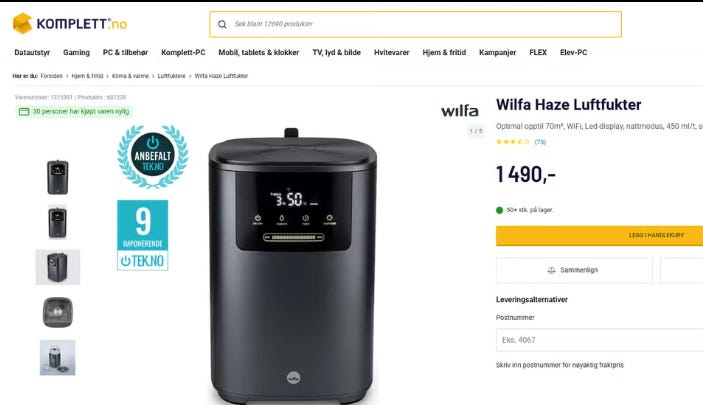Open the (73) reviews link
Viewport: 703px width, 405px height.
540,142
